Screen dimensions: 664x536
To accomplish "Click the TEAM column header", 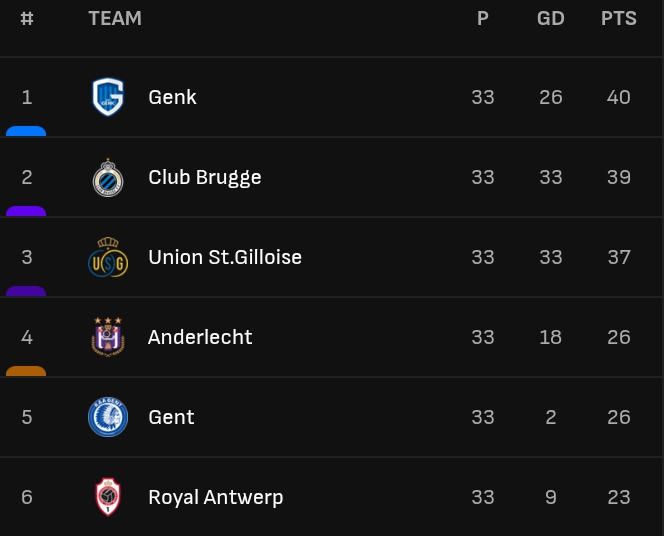I will click(115, 18).
